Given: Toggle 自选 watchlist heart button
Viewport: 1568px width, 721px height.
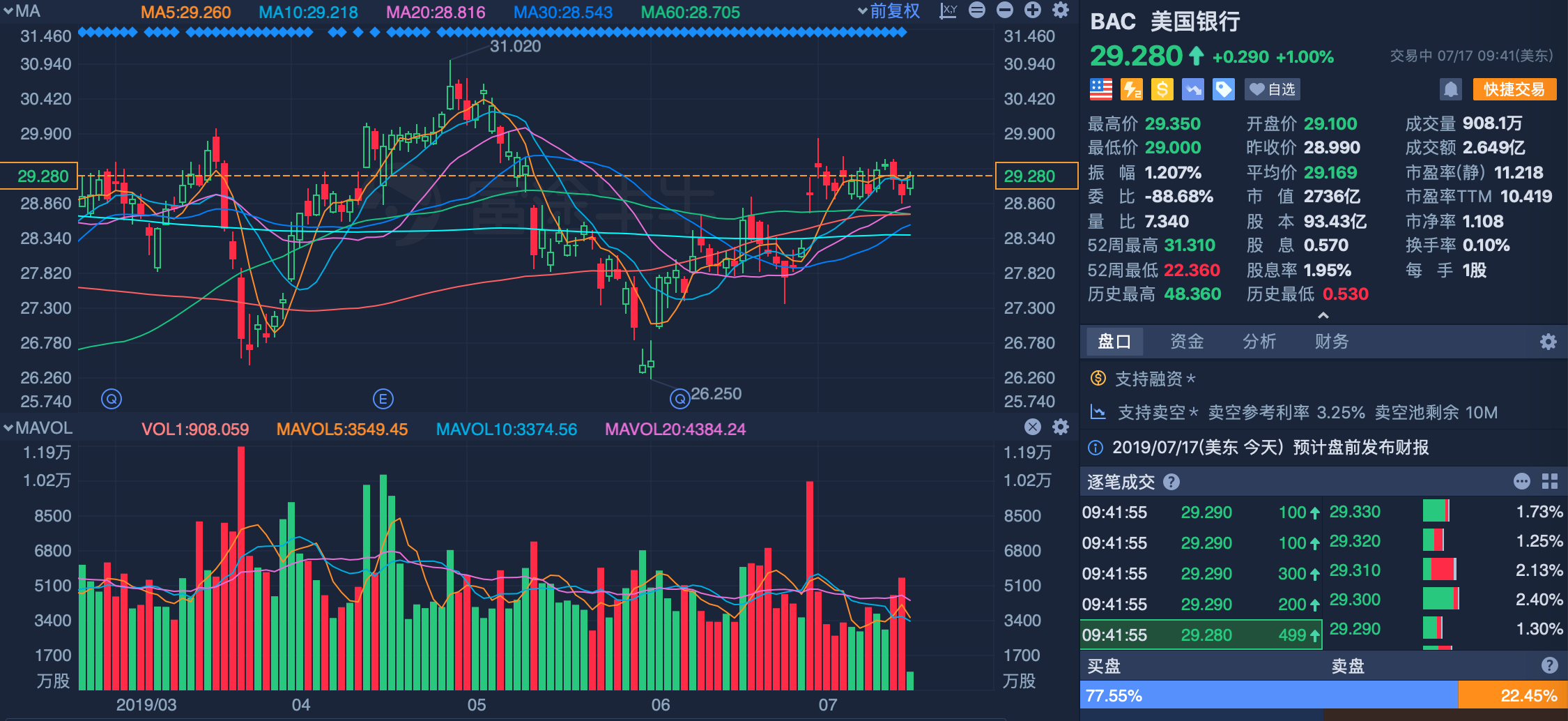Looking at the screenshot, I should (1273, 89).
